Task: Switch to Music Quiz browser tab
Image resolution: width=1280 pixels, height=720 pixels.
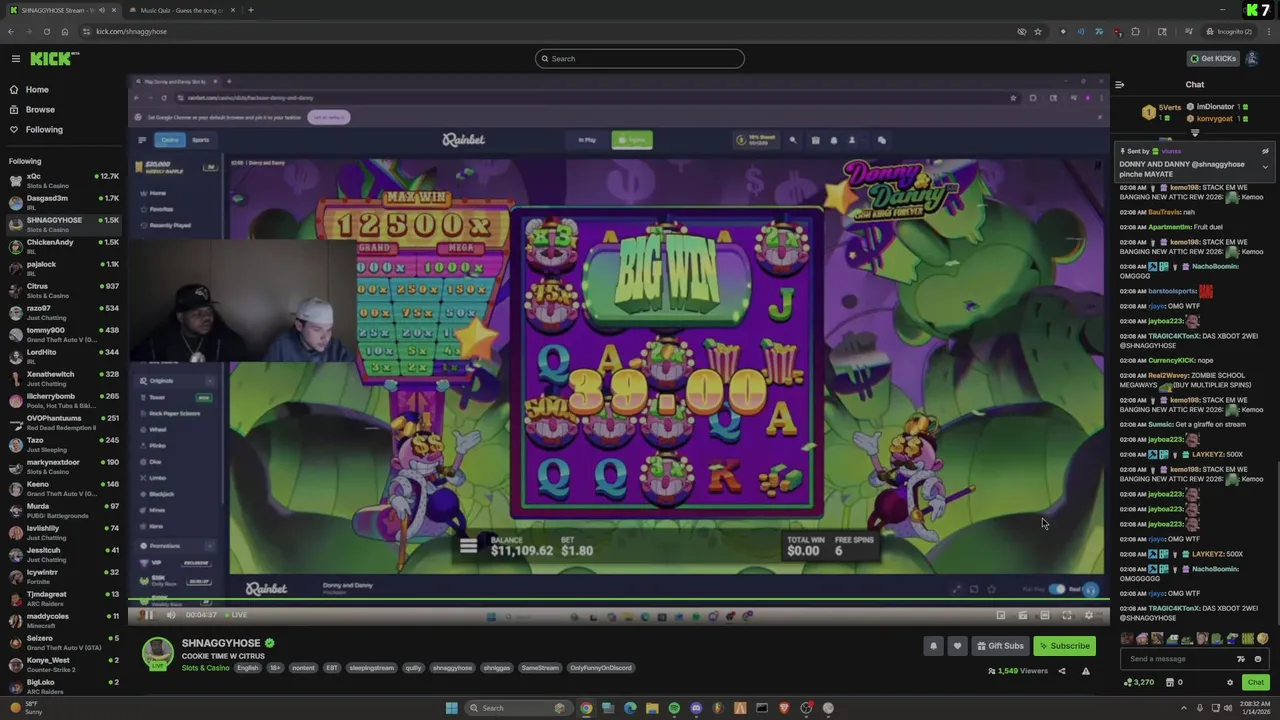Action: point(183,10)
